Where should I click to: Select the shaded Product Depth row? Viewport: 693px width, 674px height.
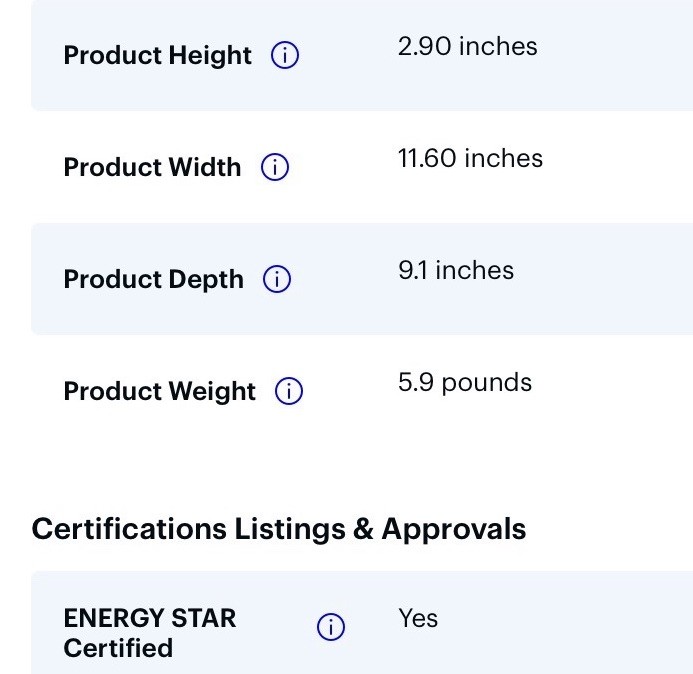(362, 279)
